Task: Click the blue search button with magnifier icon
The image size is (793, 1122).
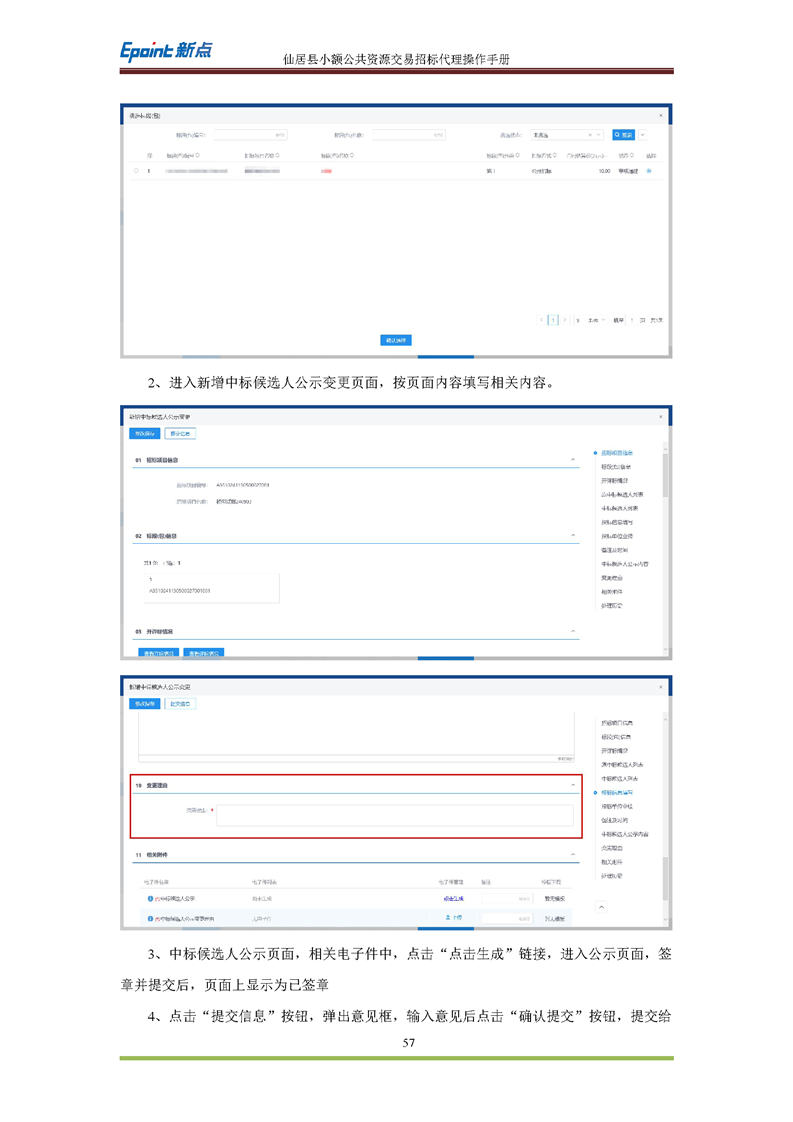Action: tap(623, 135)
